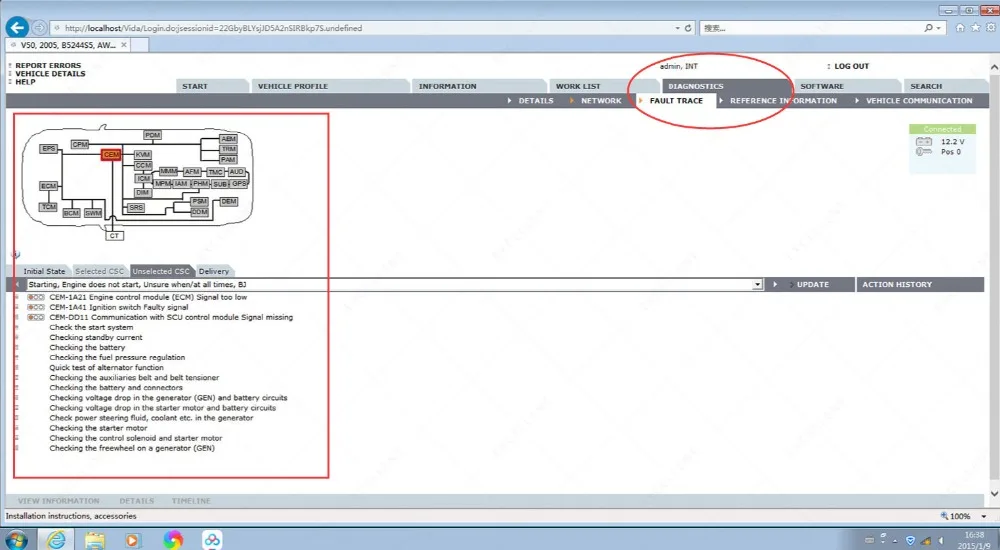Select the CT connector node below car

[x=114, y=235]
